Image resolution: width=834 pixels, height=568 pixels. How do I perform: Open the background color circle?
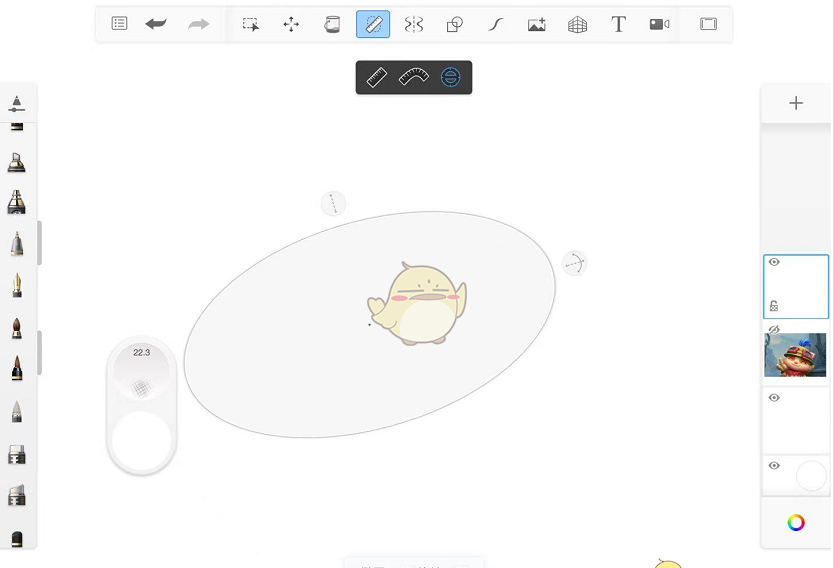[811, 475]
